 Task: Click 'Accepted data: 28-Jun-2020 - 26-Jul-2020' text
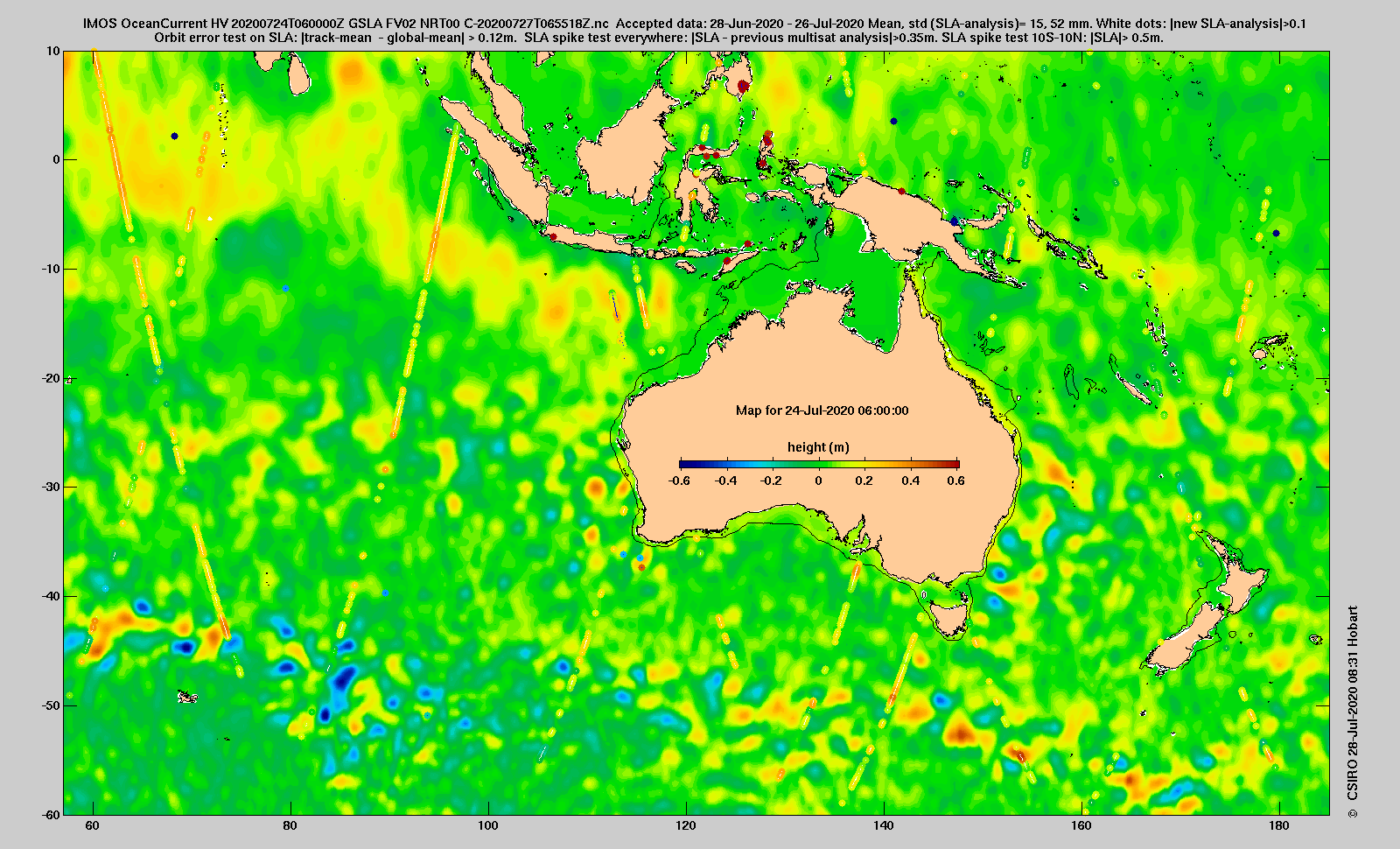pos(740,24)
